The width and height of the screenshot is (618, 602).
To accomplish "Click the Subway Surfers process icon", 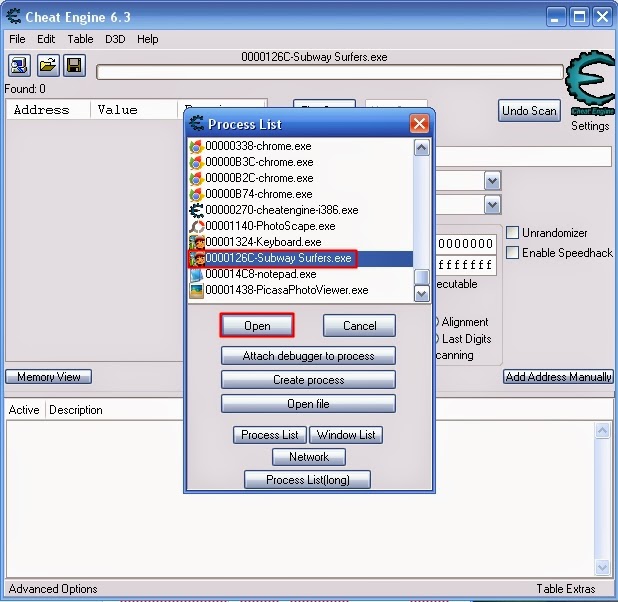I will coord(197,259).
